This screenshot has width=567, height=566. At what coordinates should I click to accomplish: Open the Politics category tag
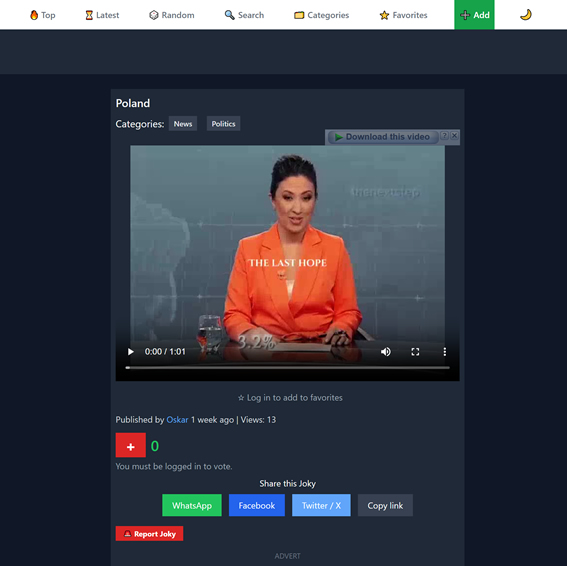coord(223,124)
